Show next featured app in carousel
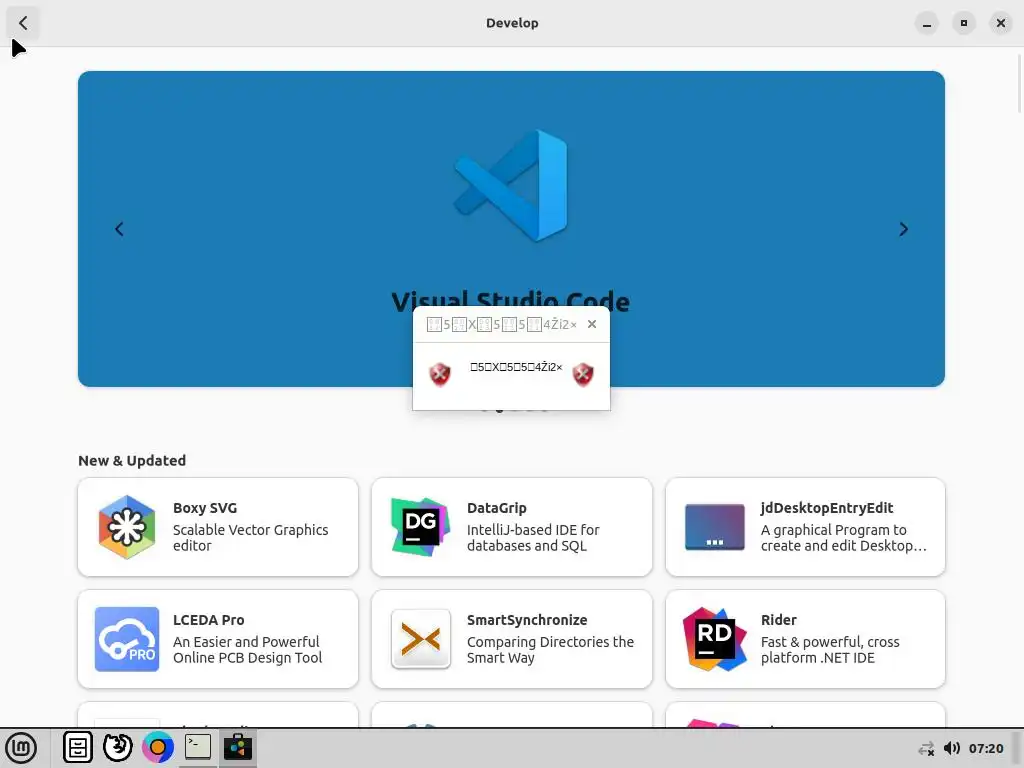Viewport: 1024px width, 768px height. (903, 229)
